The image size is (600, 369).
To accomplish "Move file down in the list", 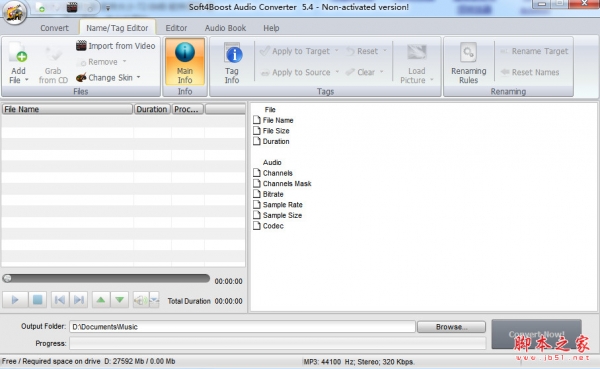I will pyautogui.click(x=119, y=300).
